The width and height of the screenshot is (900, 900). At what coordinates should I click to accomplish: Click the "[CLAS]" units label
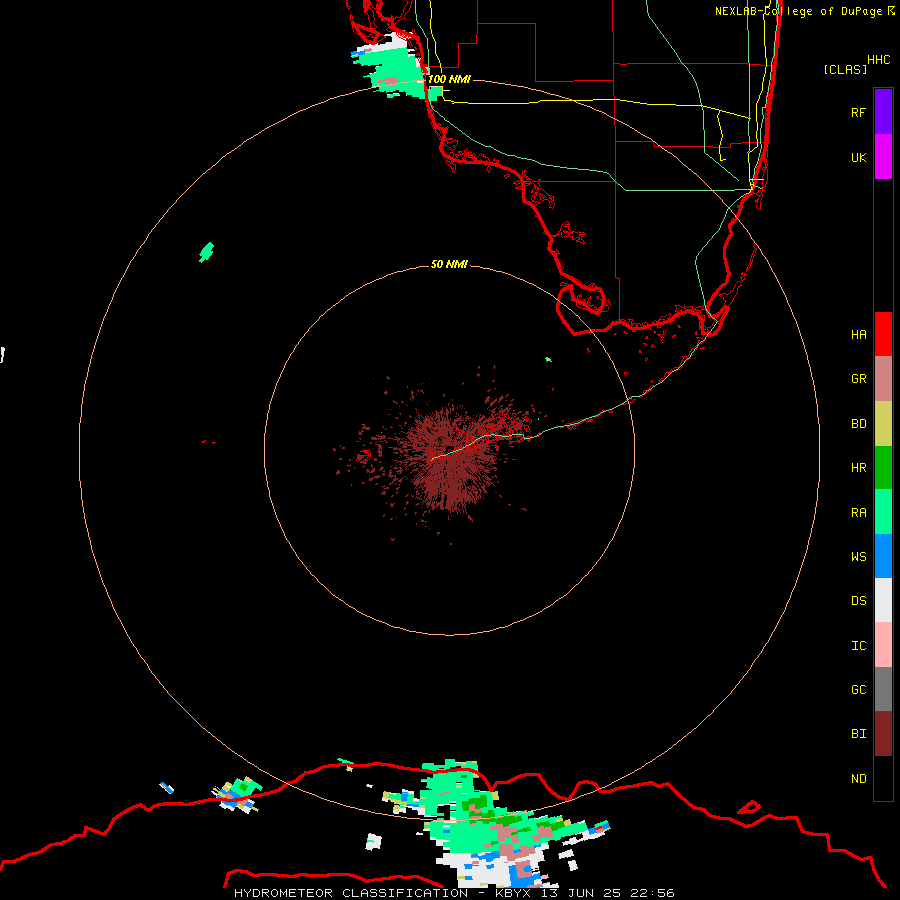845,69
